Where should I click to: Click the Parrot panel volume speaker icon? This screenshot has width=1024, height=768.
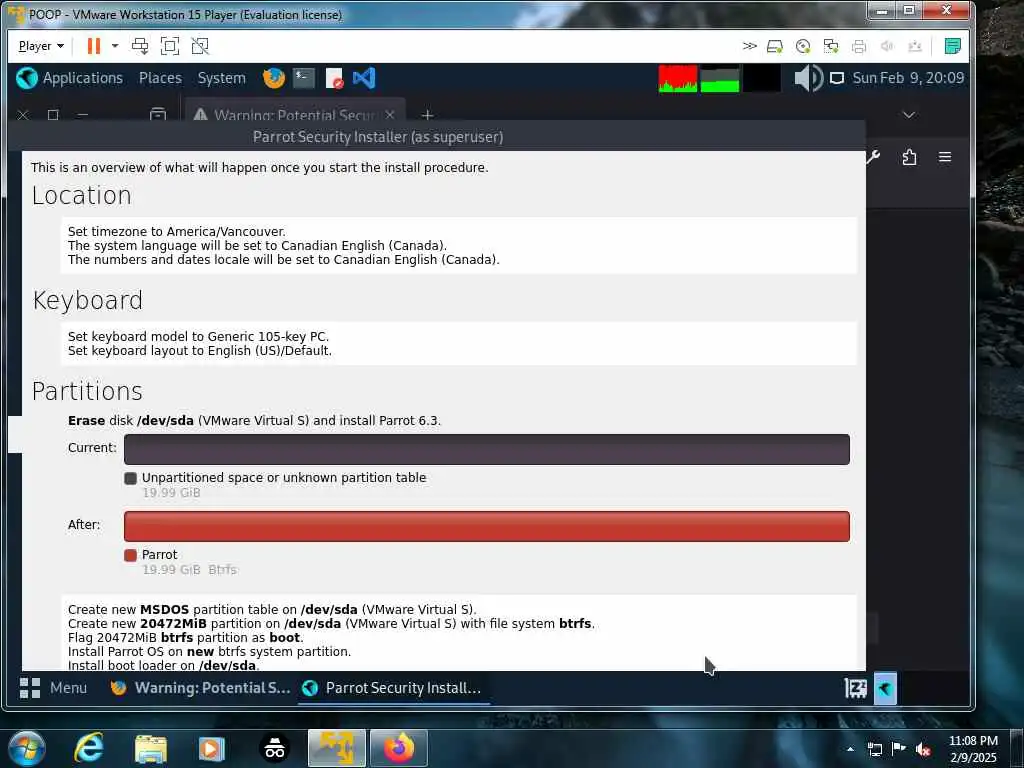808,78
